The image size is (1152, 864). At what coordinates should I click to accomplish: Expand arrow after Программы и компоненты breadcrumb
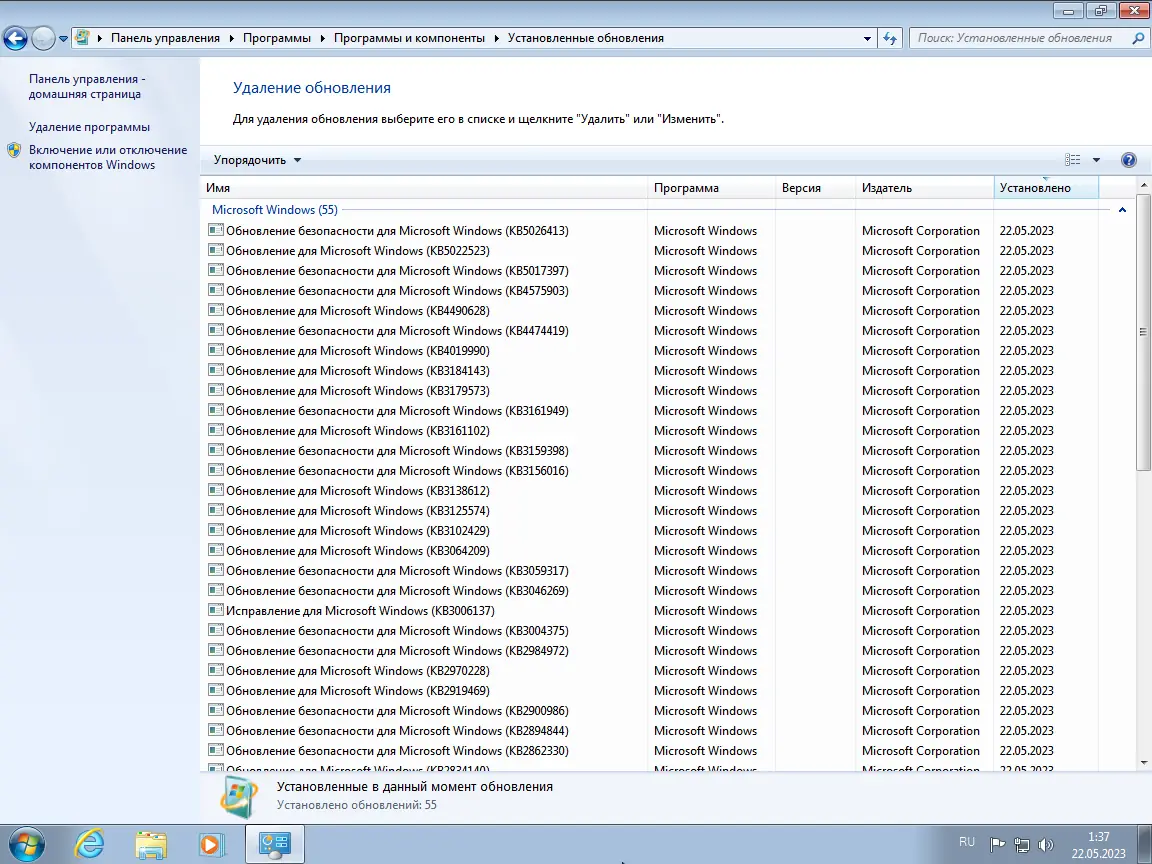point(497,38)
